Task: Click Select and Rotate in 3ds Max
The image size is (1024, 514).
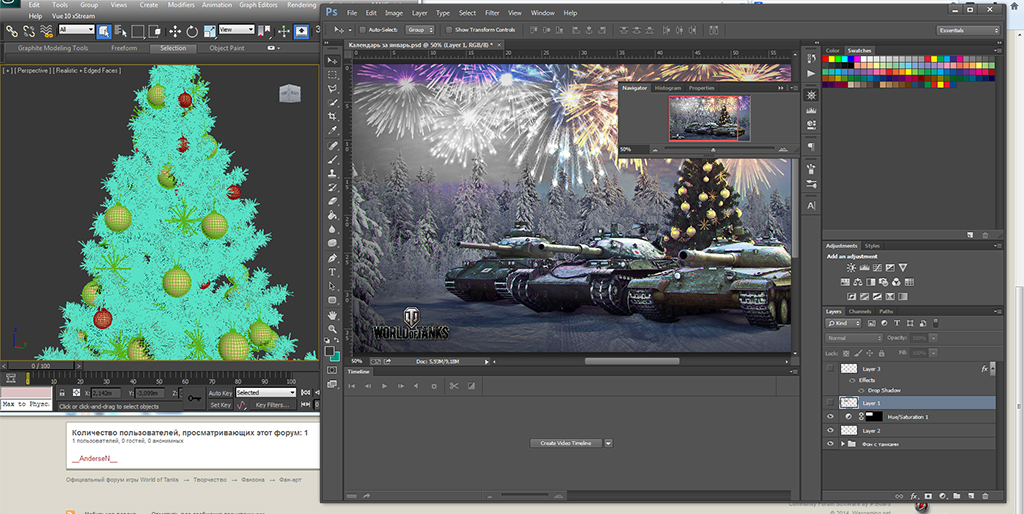Action: click(192, 31)
